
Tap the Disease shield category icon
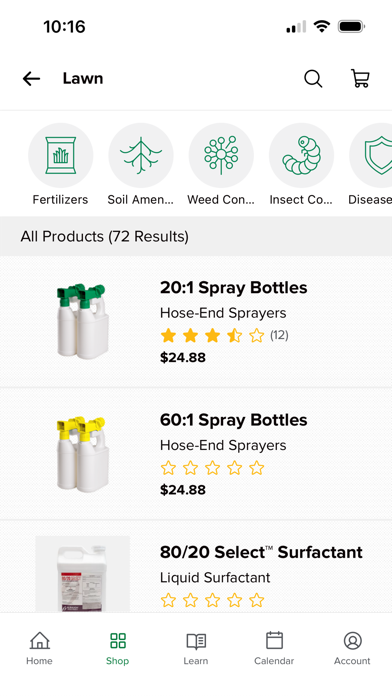point(371,155)
